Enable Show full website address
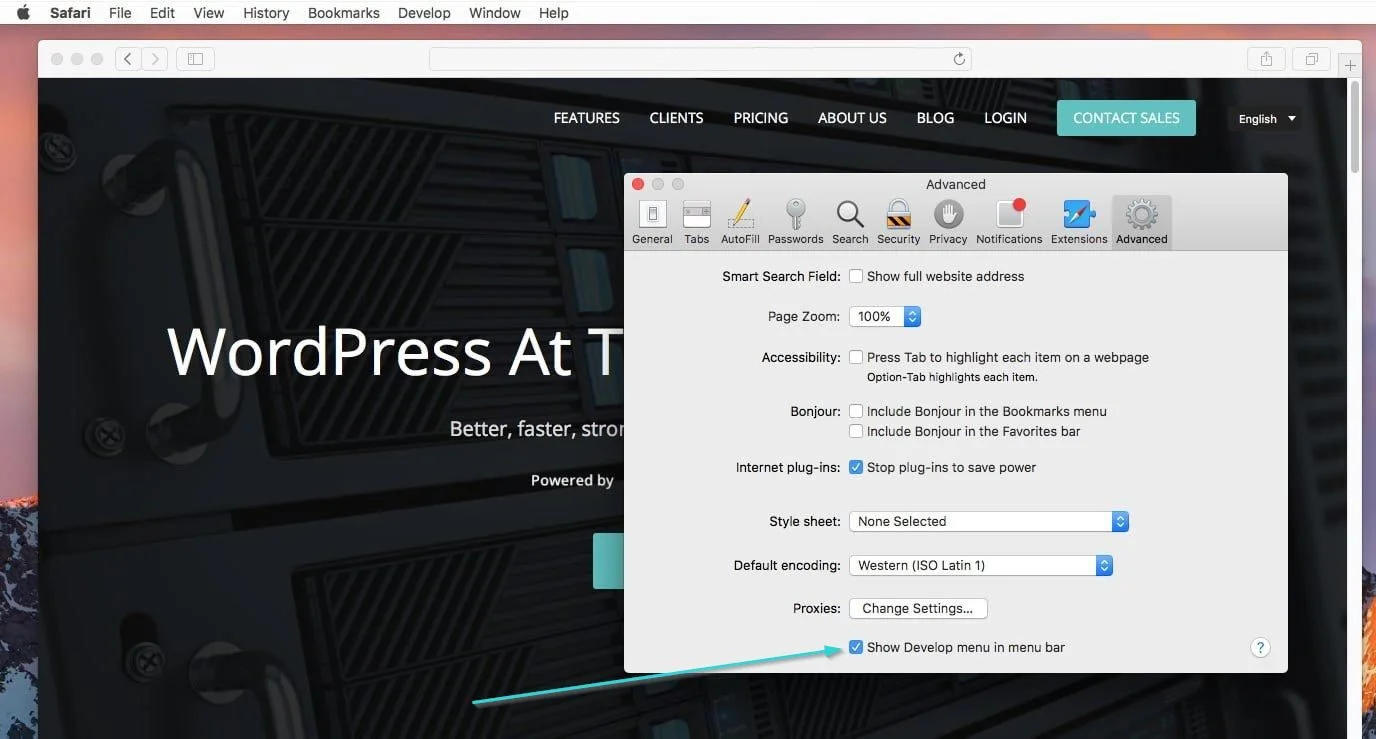Image resolution: width=1376 pixels, height=739 pixels. click(x=856, y=276)
